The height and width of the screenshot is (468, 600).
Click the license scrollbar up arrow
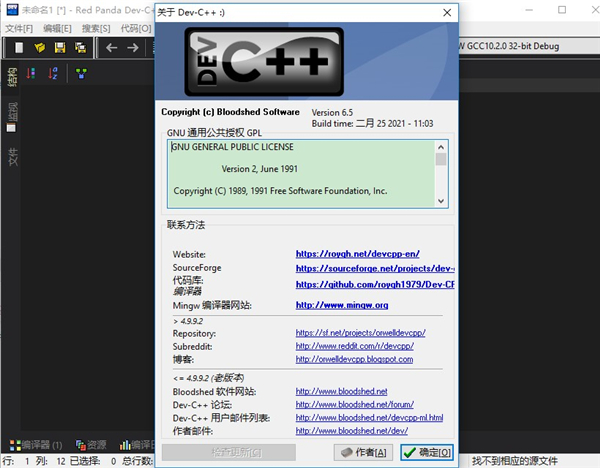coord(441,147)
